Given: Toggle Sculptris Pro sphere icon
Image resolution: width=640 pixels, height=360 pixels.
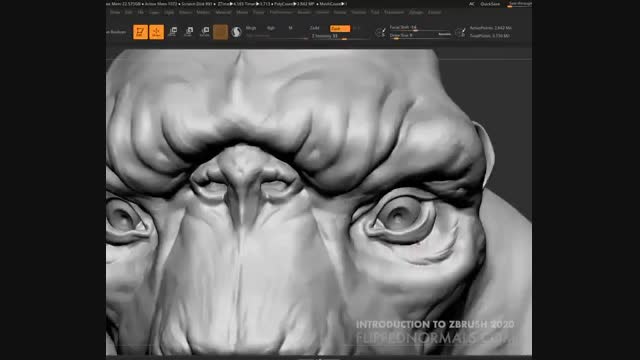Looking at the screenshot, I should [236, 32].
